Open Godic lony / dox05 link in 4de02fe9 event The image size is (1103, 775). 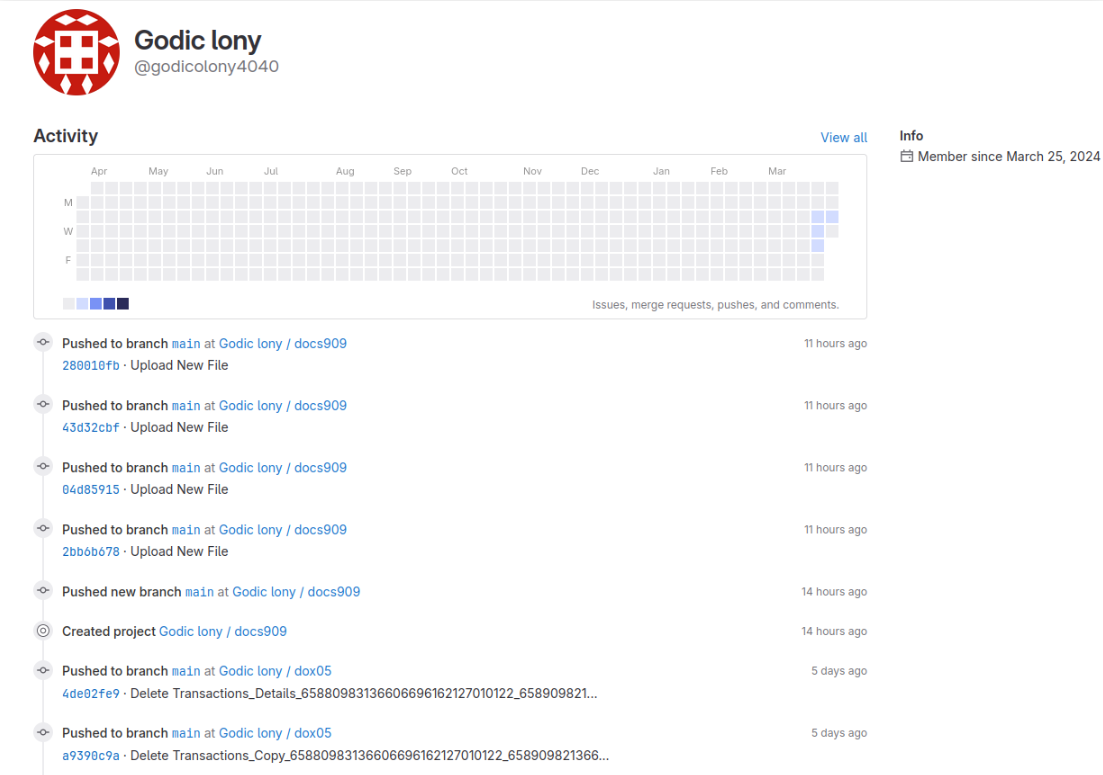pyautogui.click(x=275, y=671)
